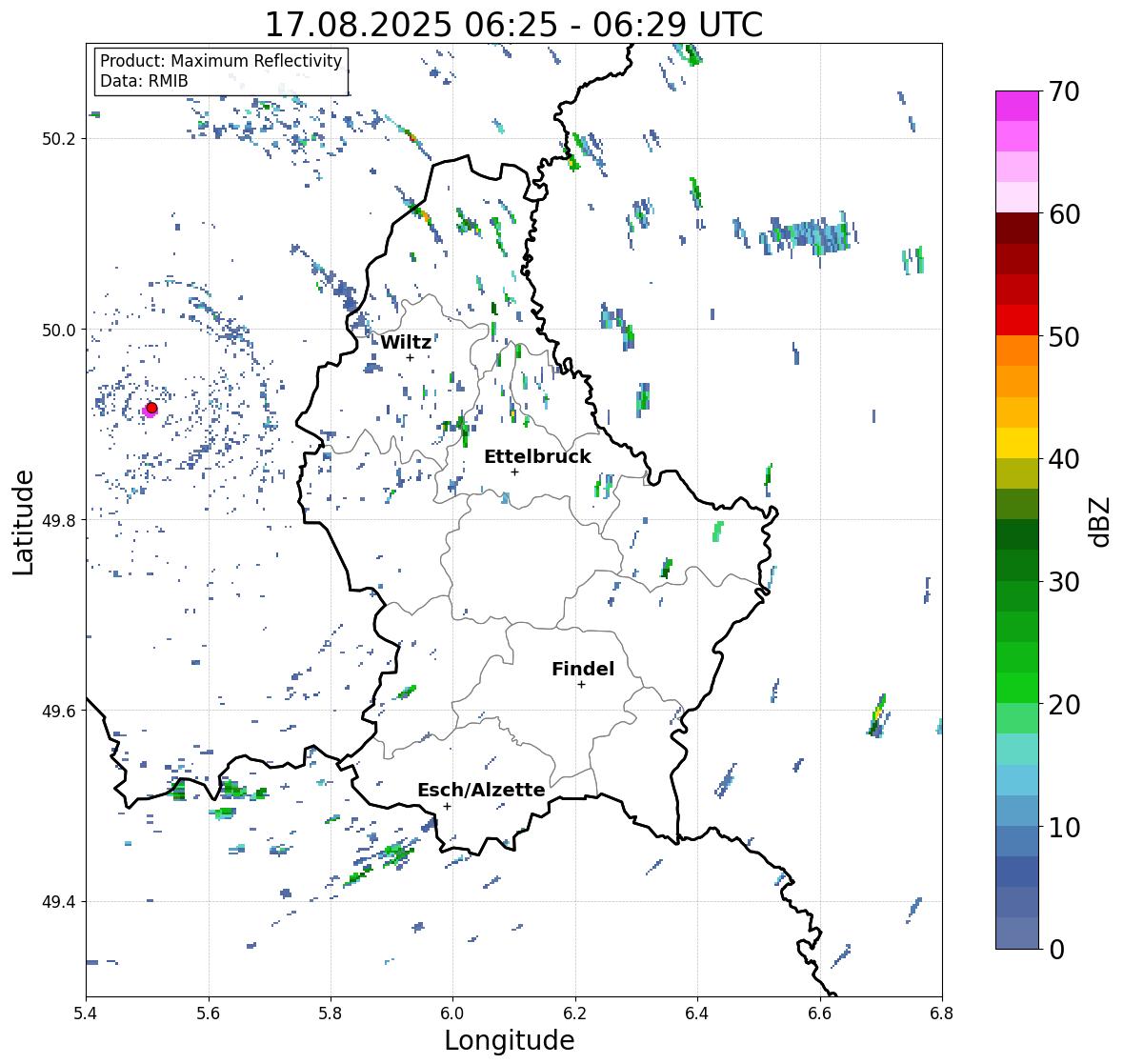Viewport: 1123px width, 1064px height.
Task: Click the 49.6 latitude tick label
Action: coord(59,711)
